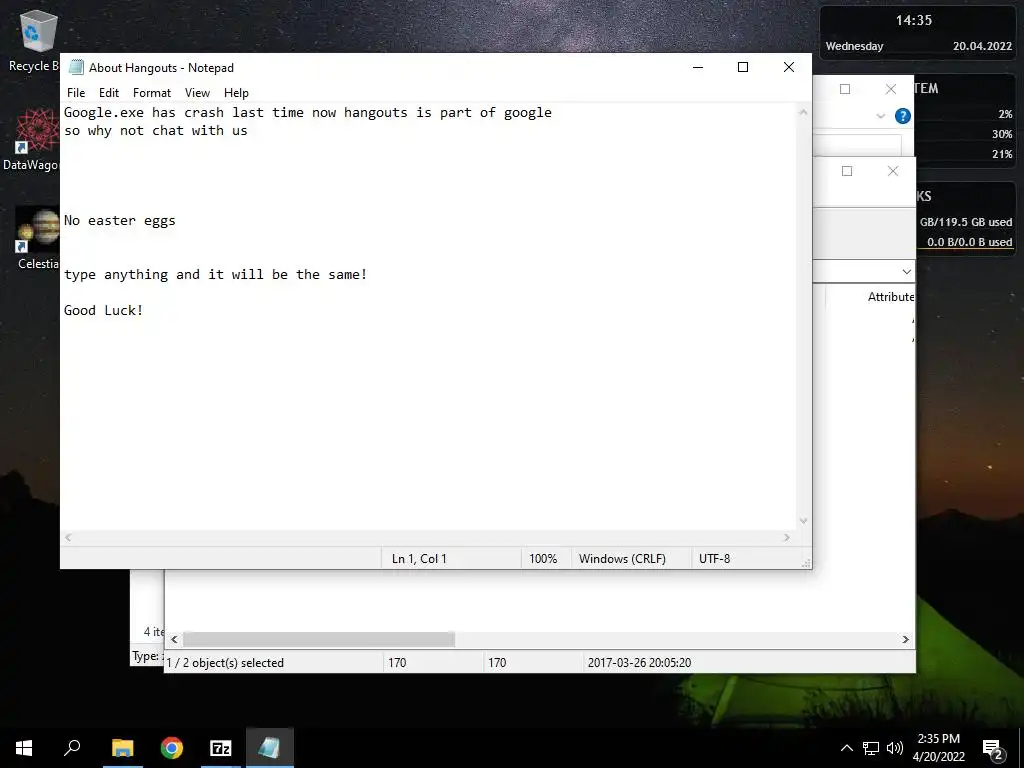
Task: Click the Notepad vertical scrollbar up arrow
Action: coord(803,112)
